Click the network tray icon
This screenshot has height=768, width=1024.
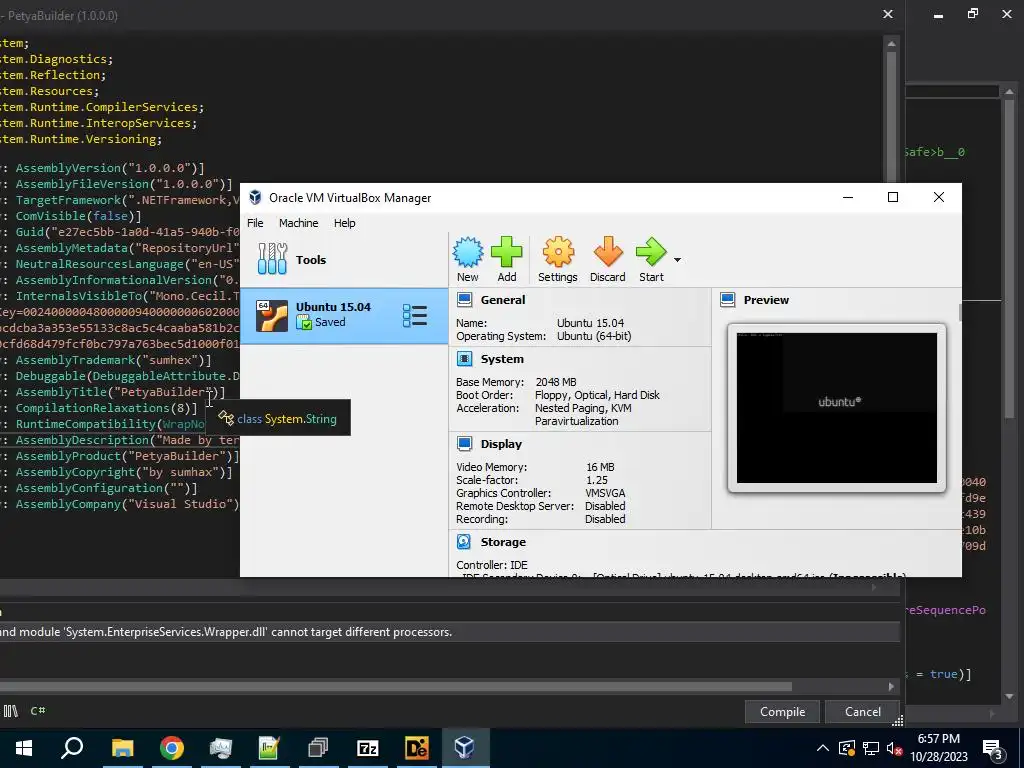click(871, 748)
